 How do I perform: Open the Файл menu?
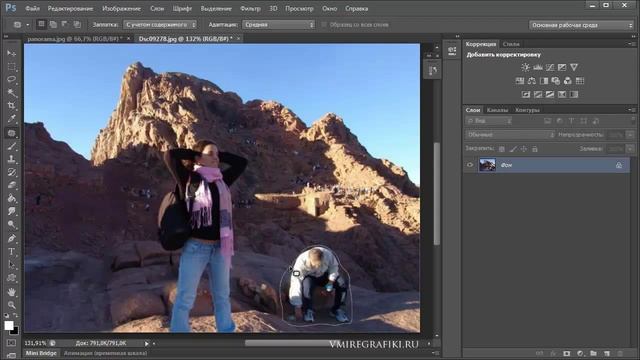pos(32,9)
